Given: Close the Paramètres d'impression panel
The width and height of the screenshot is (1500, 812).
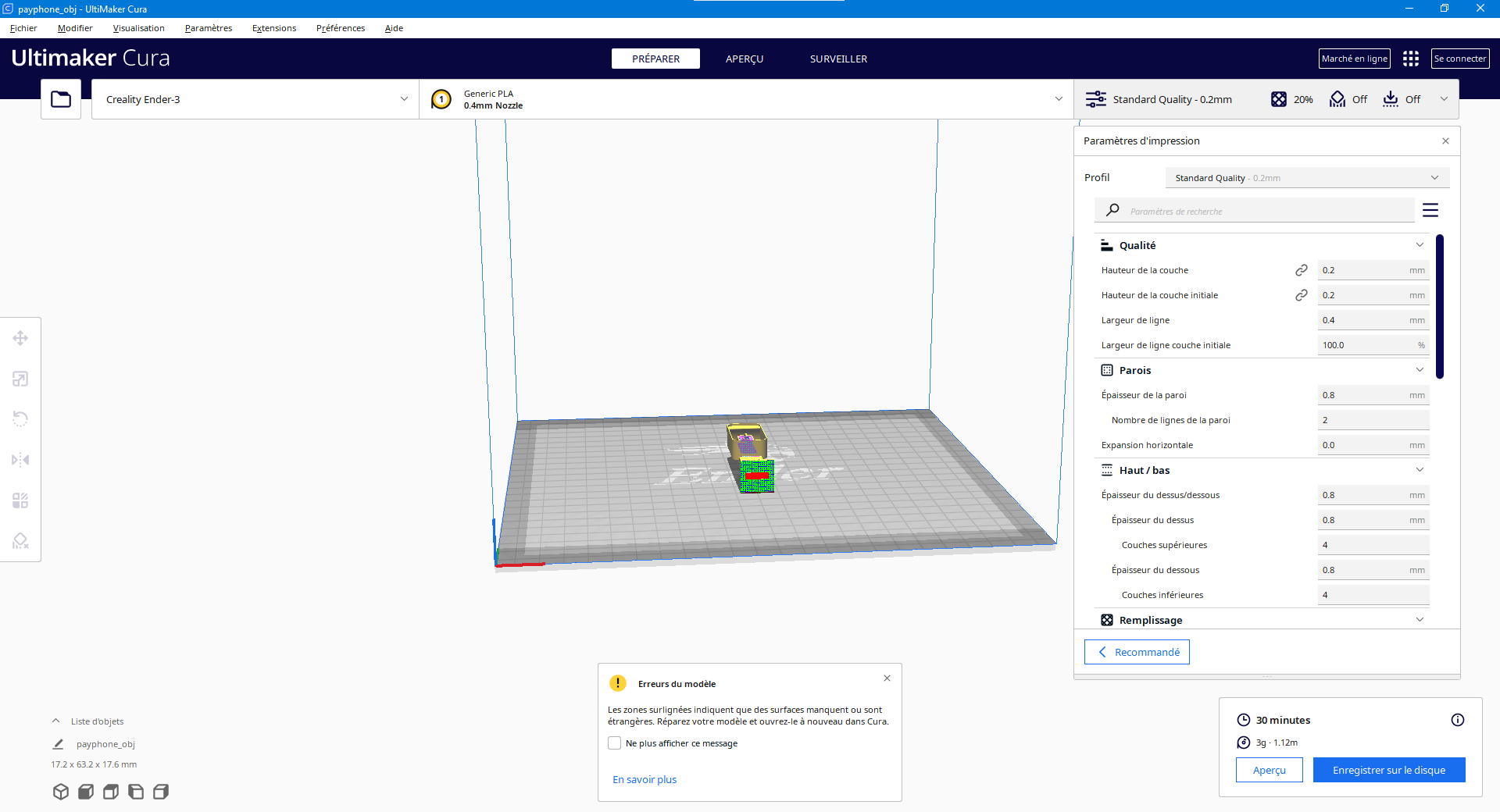Looking at the screenshot, I should (x=1445, y=141).
